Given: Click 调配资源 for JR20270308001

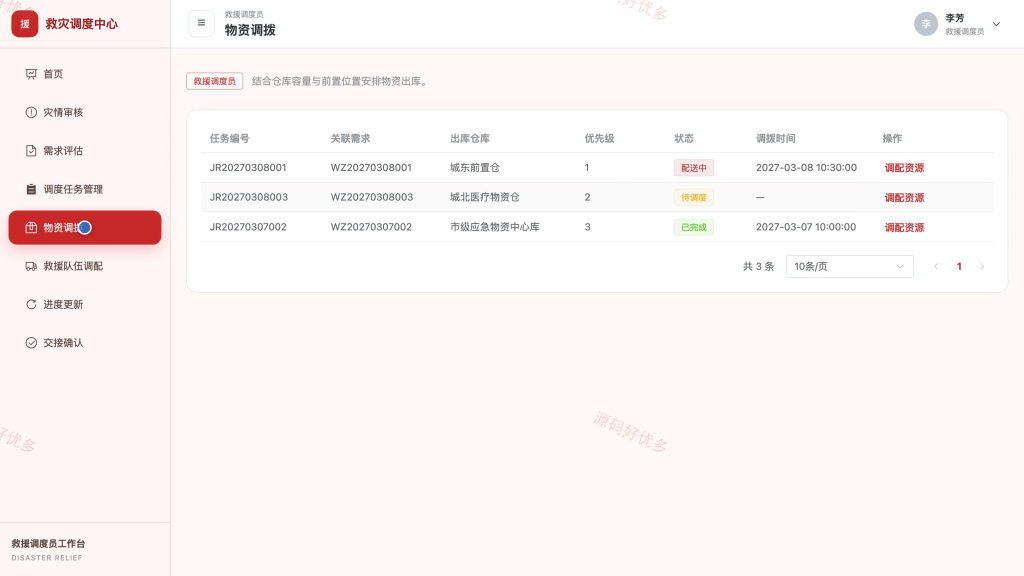Looking at the screenshot, I should (x=904, y=168).
